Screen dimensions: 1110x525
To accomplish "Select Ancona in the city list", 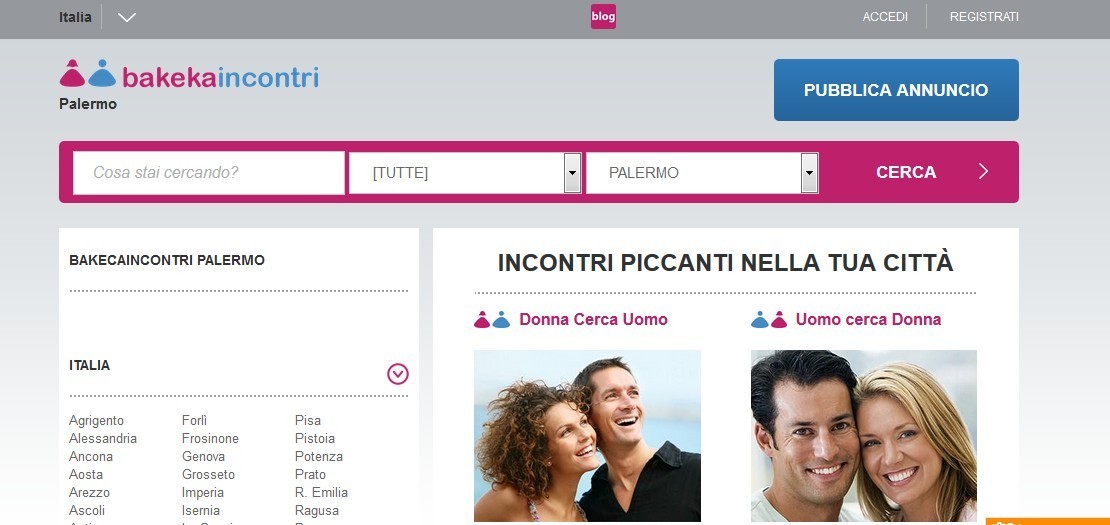I will tap(91, 456).
